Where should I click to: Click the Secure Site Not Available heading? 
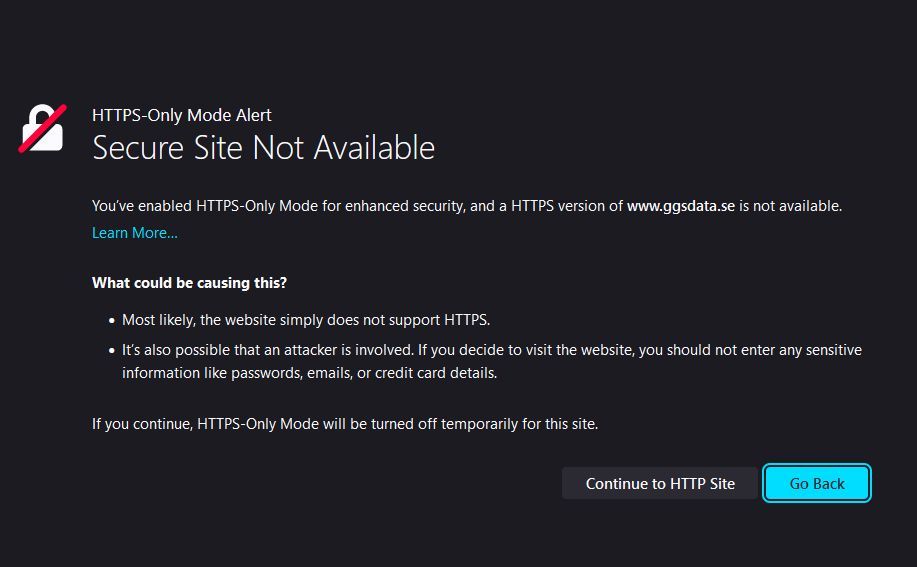coord(263,148)
